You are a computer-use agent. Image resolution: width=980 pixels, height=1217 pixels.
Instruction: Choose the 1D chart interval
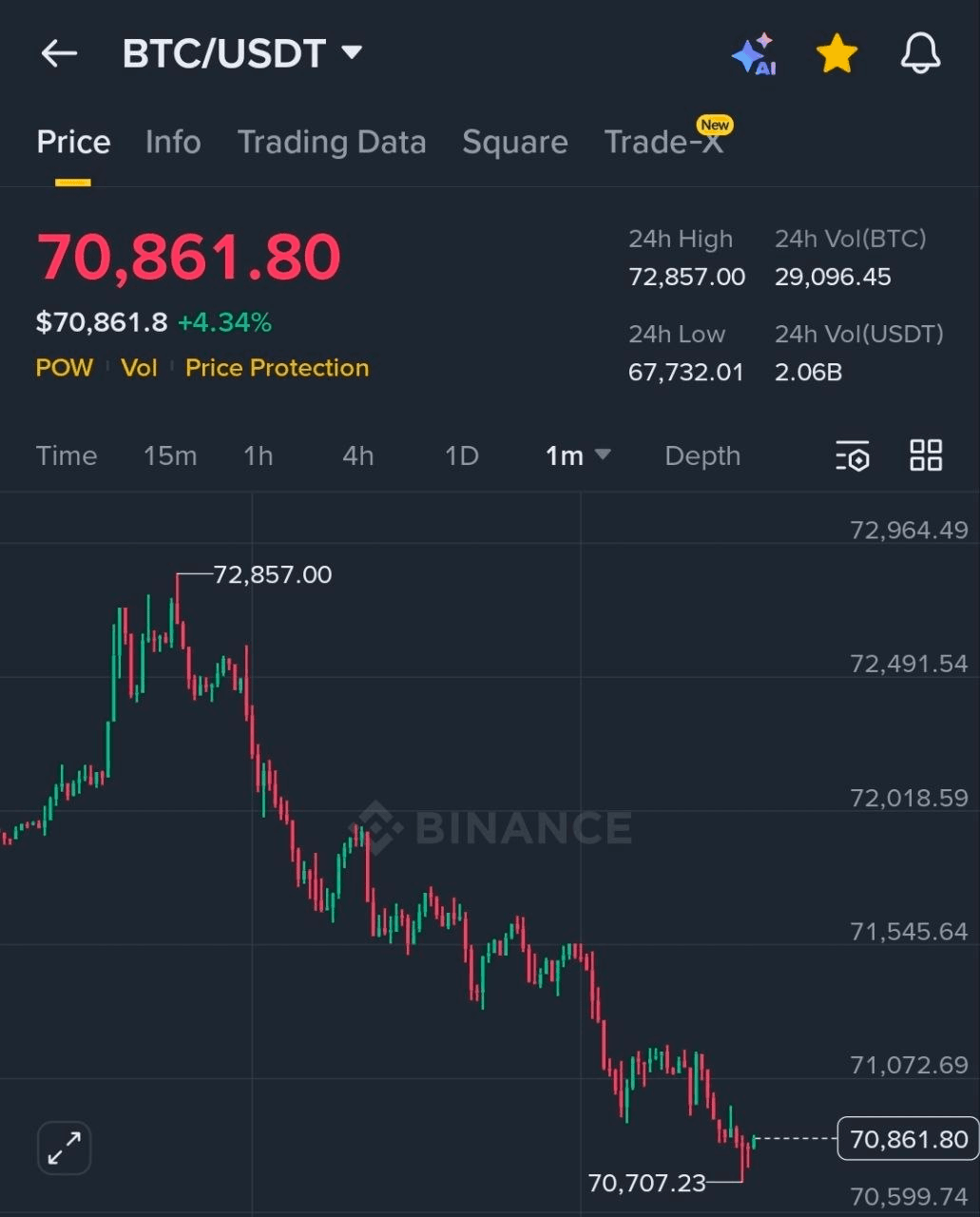pyautogui.click(x=462, y=456)
